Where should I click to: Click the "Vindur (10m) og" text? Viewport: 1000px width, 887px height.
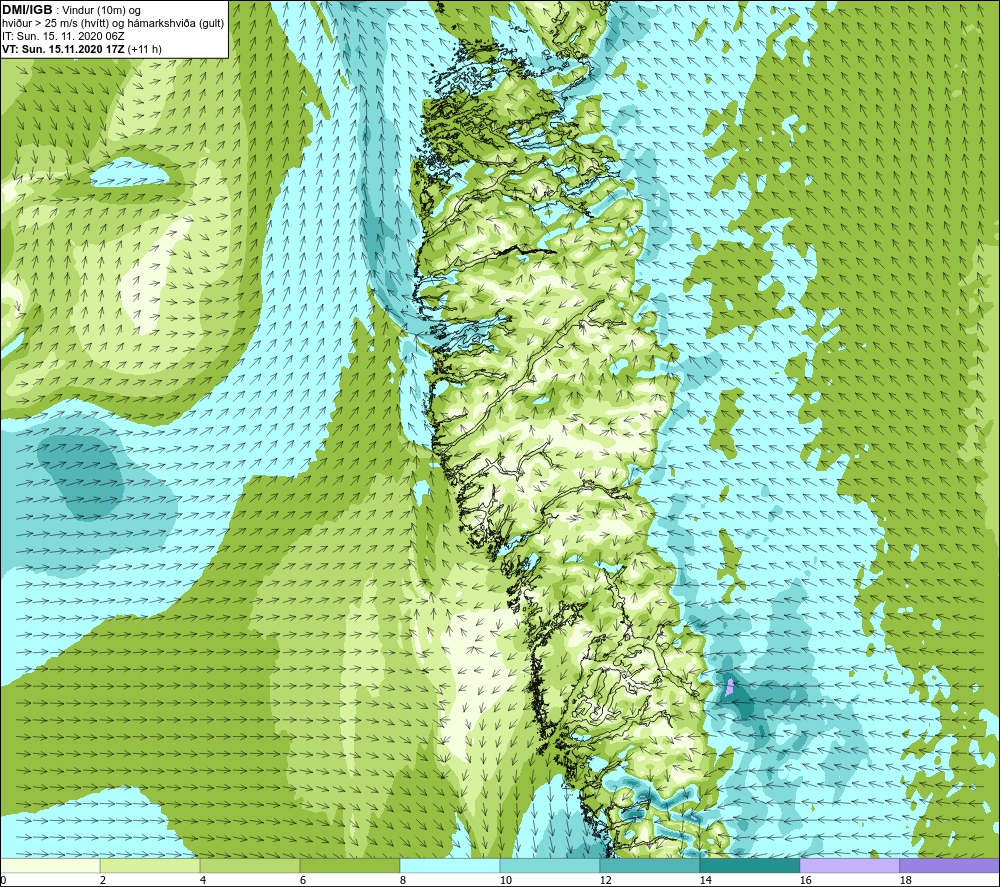(x=101, y=10)
